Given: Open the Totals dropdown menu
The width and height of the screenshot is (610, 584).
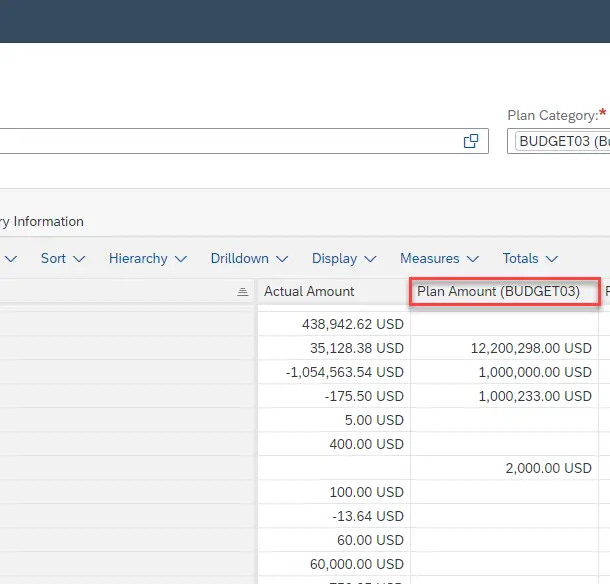Looking at the screenshot, I should click(530, 258).
